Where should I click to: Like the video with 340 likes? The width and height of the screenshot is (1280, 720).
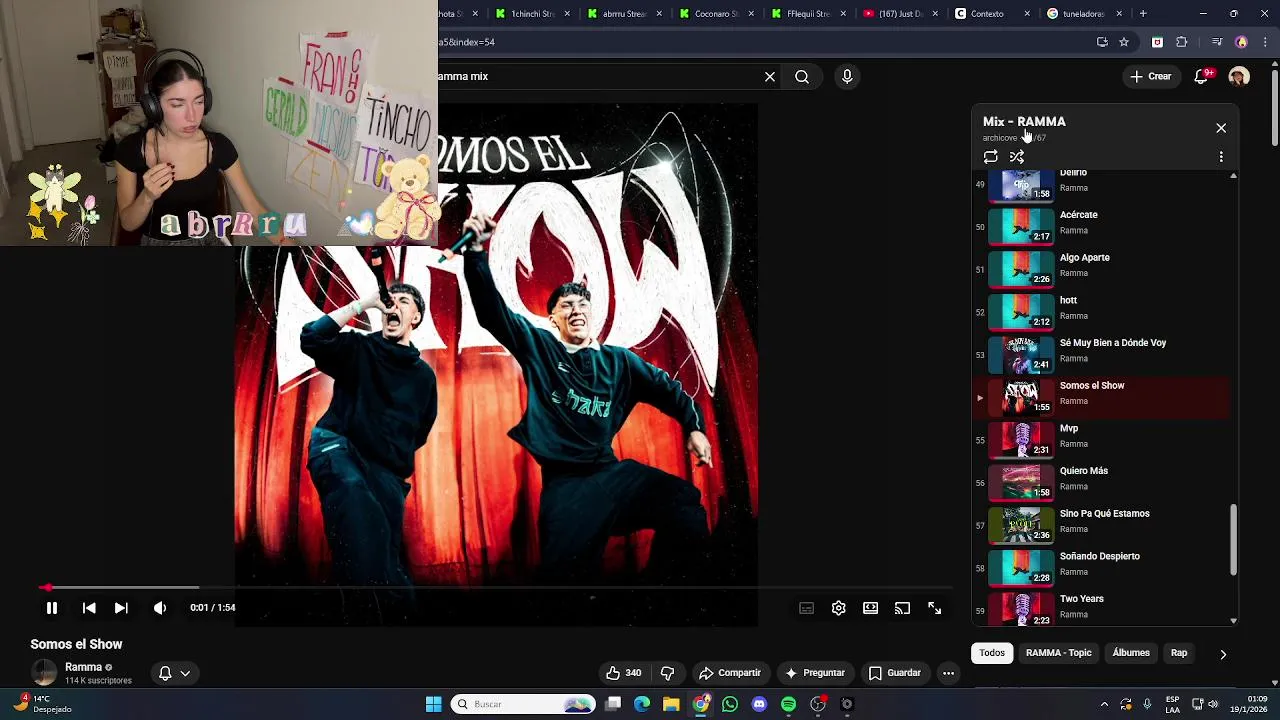pos(624,673)
